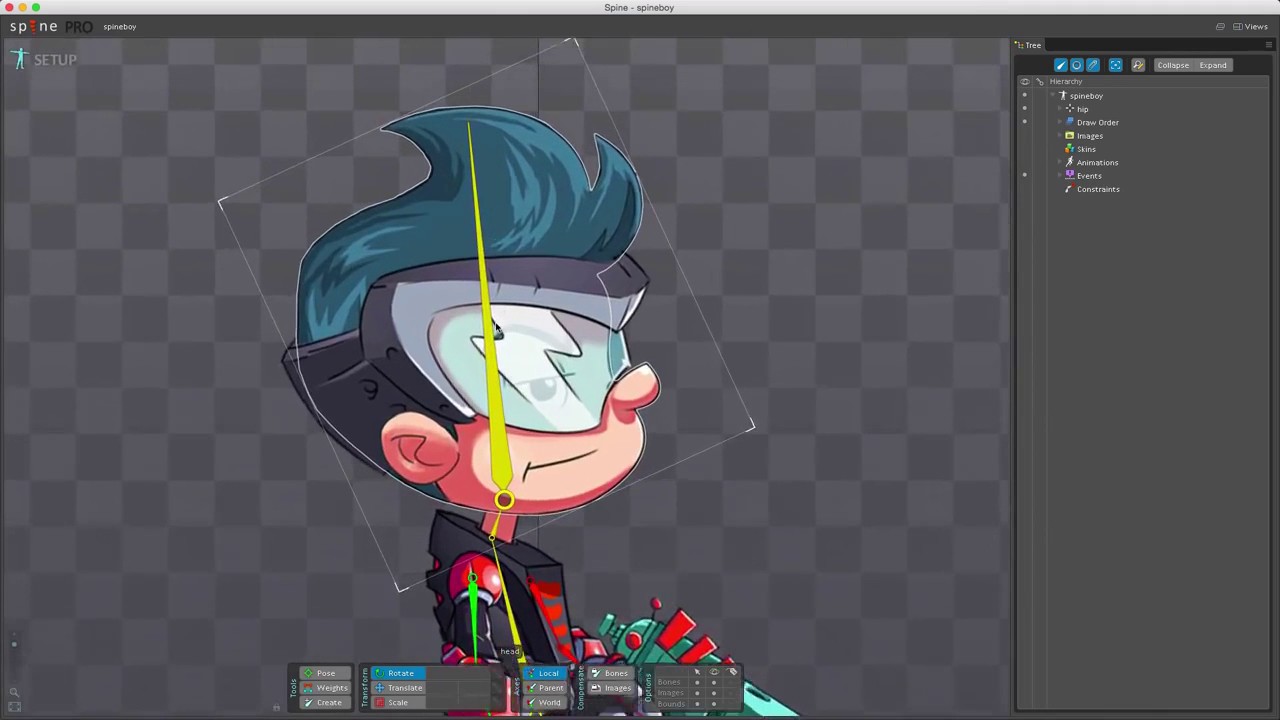Click the Images folder icon
1280x720 pixels.
pyautogui.click(x=1070, y=136)
